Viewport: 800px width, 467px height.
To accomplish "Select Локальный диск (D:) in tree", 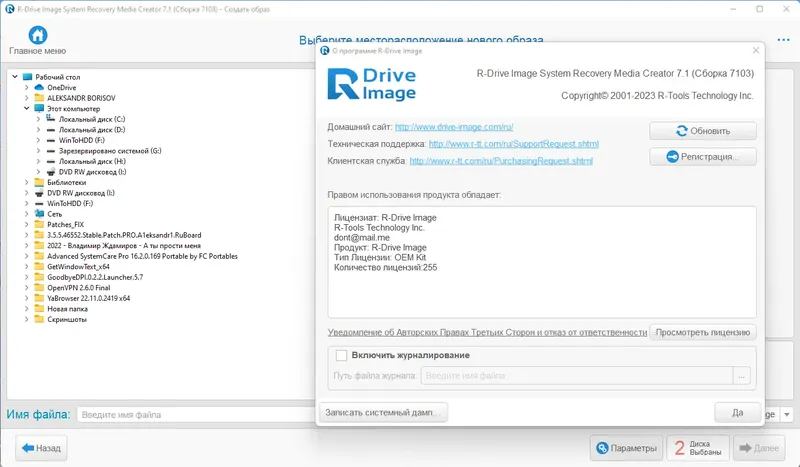I will [x=92, y=129].
